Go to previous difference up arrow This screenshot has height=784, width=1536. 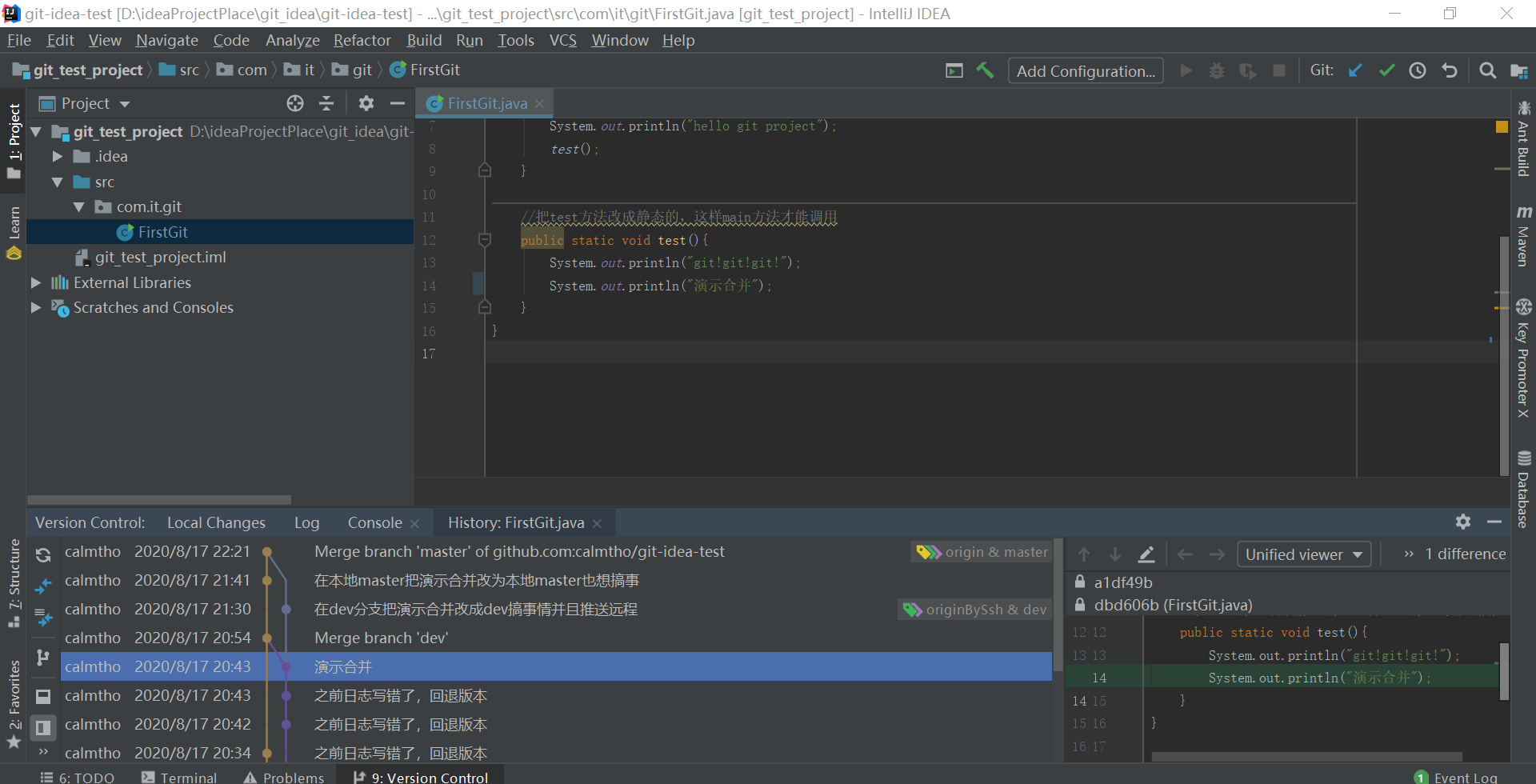(1084, 554)
